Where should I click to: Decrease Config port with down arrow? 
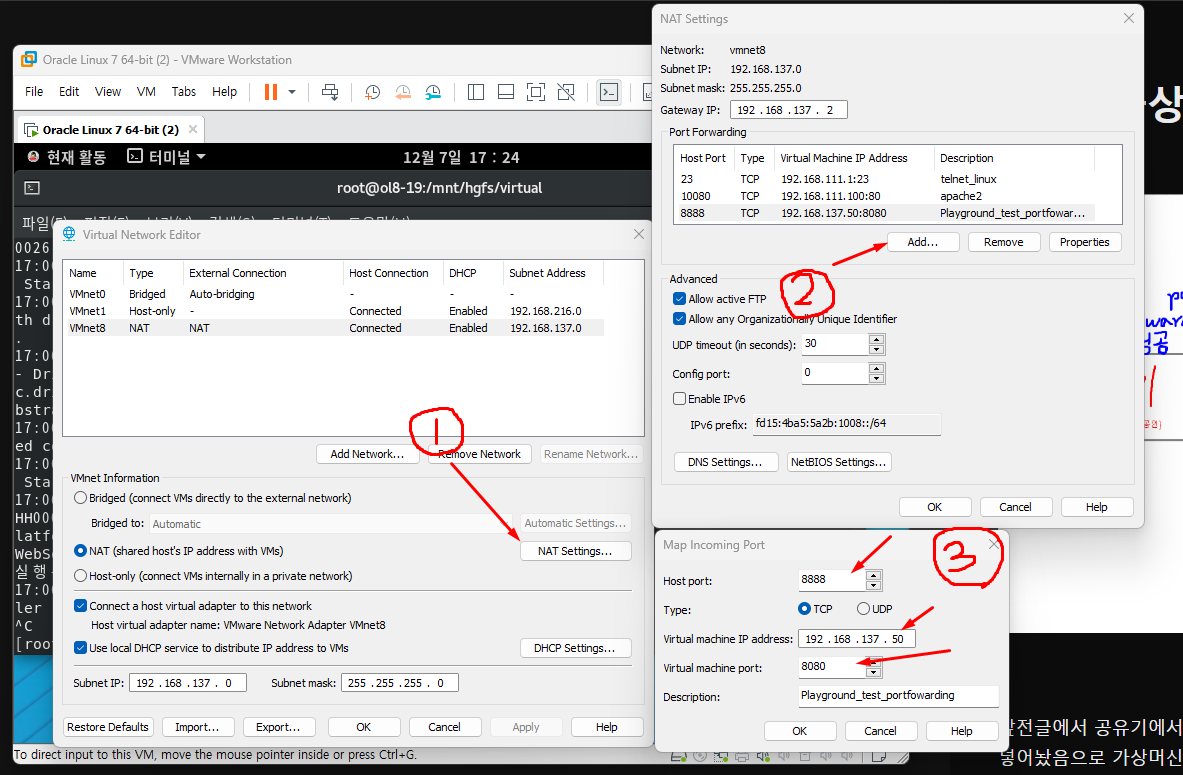876,378
